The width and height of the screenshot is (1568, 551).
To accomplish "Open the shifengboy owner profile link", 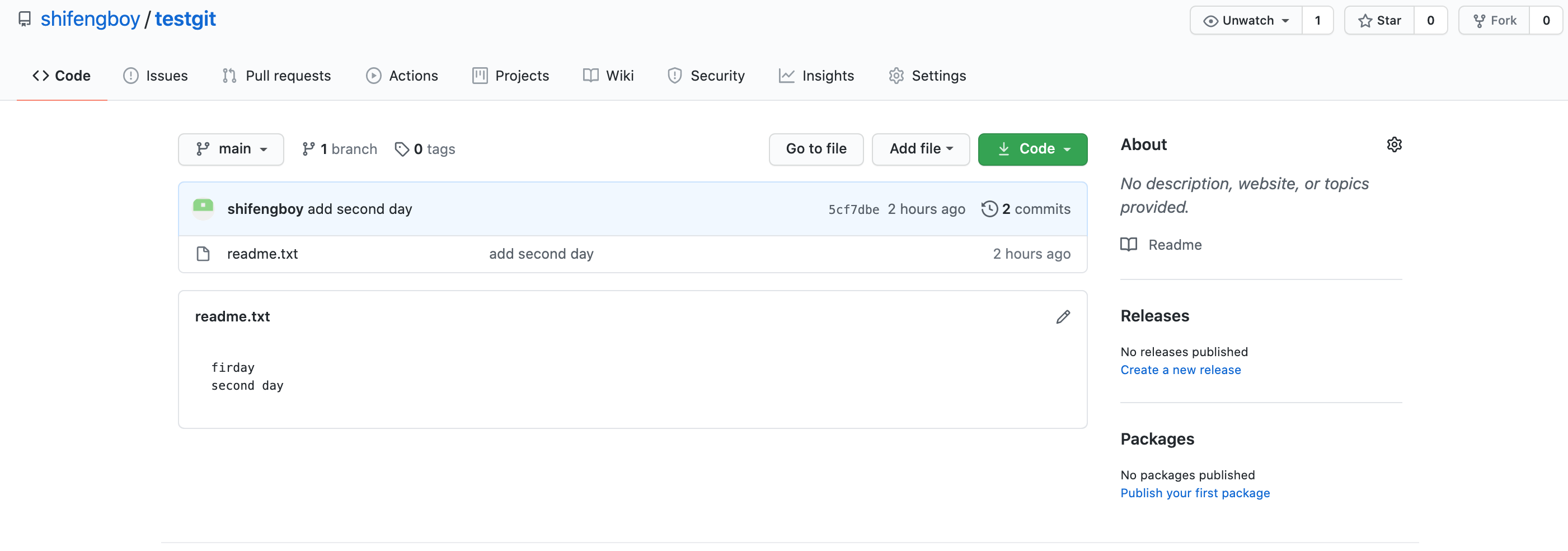I will click(90, 20).
